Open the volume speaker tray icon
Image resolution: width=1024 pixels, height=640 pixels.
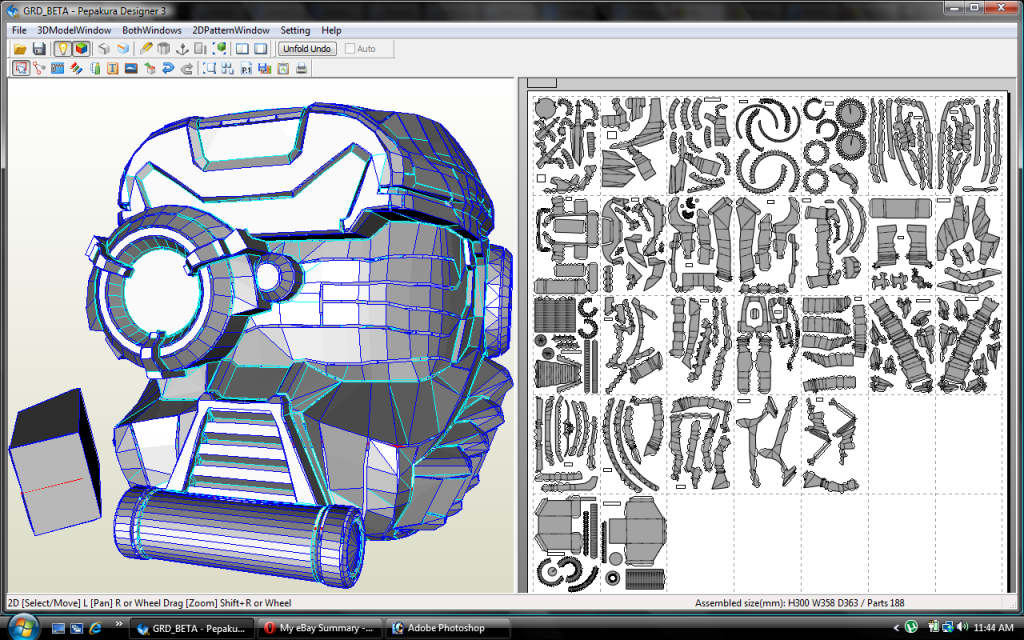tap(961, 628)
